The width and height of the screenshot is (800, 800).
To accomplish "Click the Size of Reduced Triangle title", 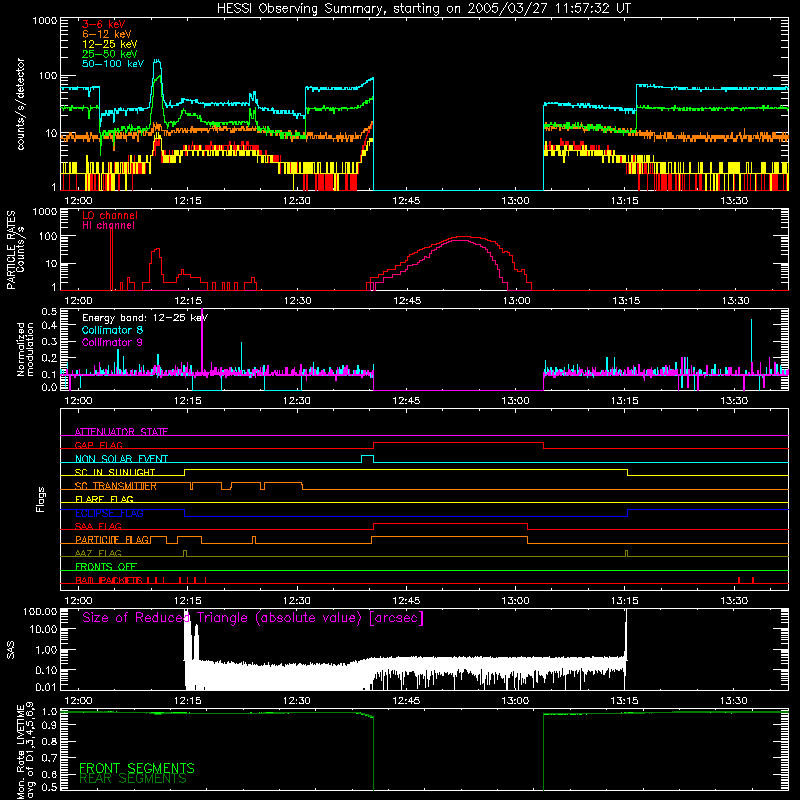I will 253,618.
